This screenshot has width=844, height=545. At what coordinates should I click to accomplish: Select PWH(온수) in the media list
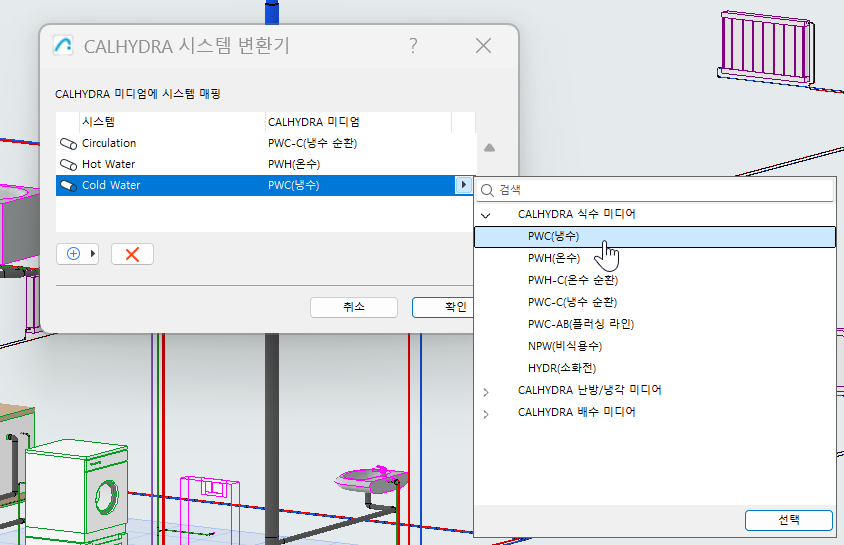655,258
